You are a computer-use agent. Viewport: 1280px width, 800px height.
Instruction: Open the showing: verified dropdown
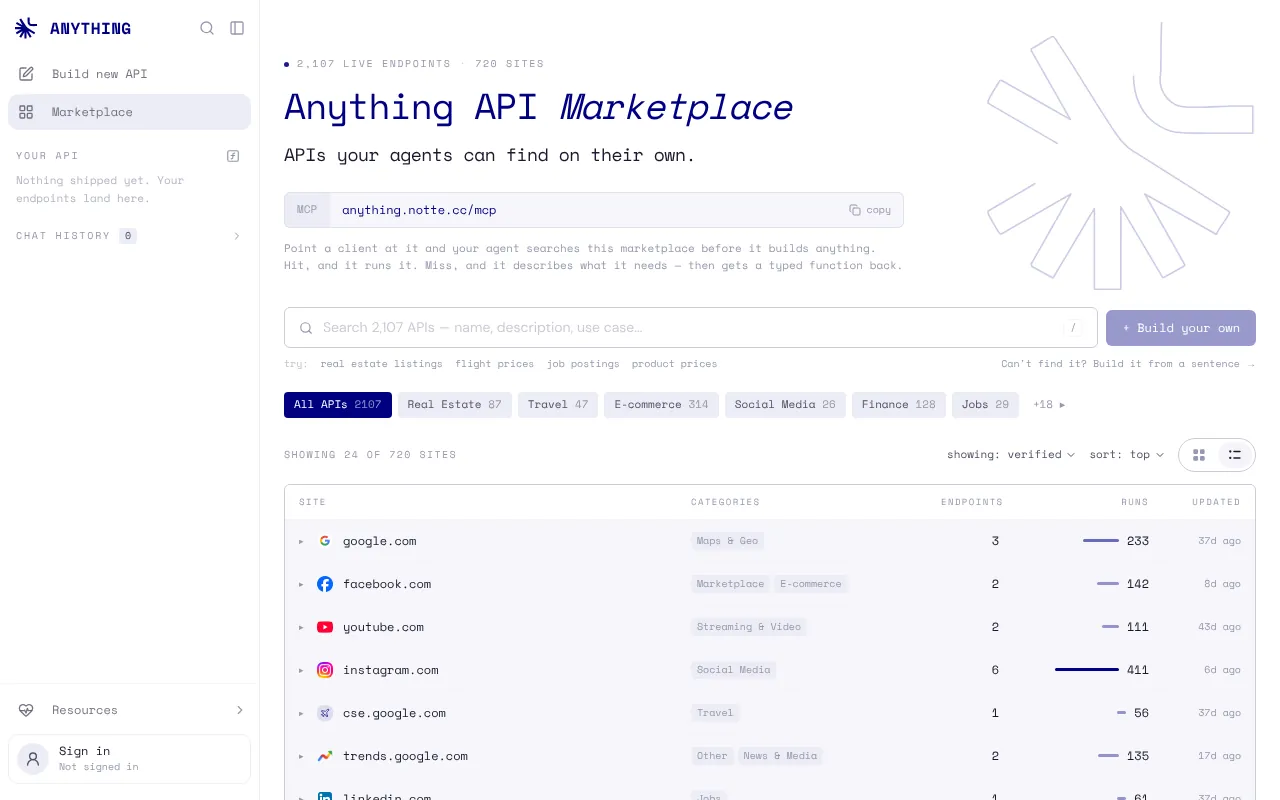tap(1011, 455)
